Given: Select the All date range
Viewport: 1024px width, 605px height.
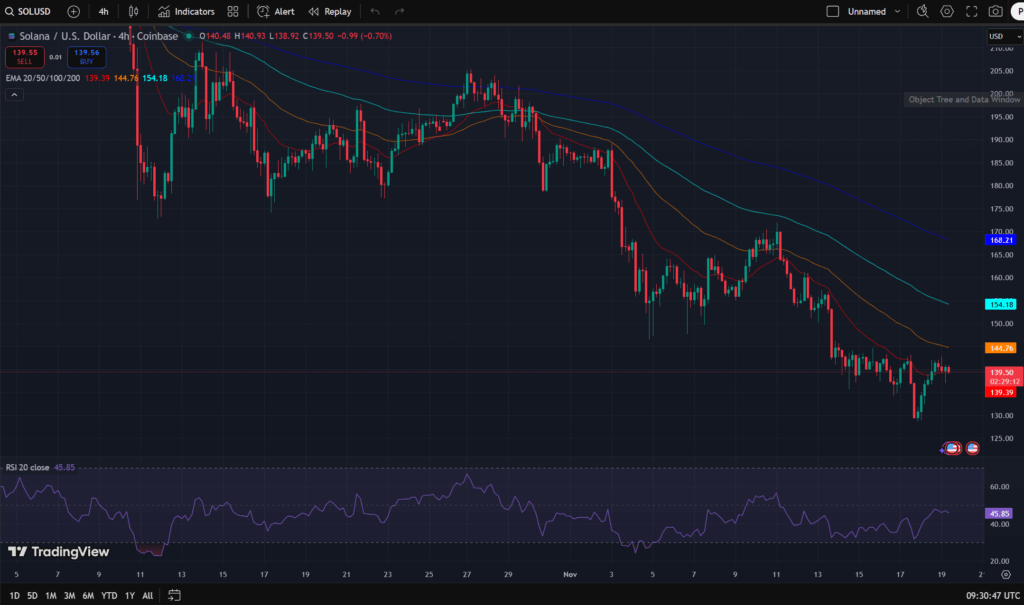Looking at the screenshot, I should (148, 595).
